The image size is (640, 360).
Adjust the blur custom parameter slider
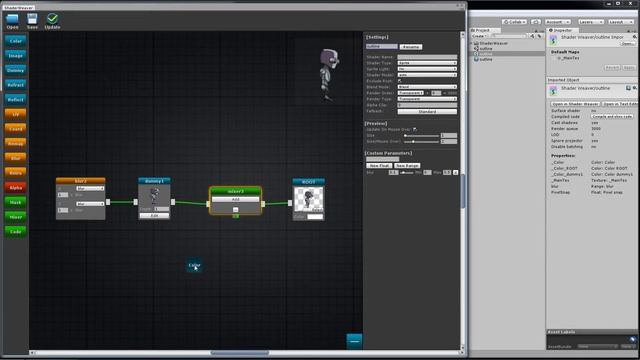click(x=406, y=173)
